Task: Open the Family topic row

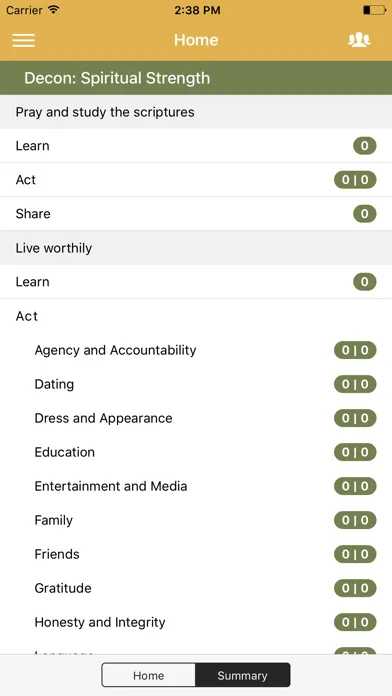Action: click(196, 520)
